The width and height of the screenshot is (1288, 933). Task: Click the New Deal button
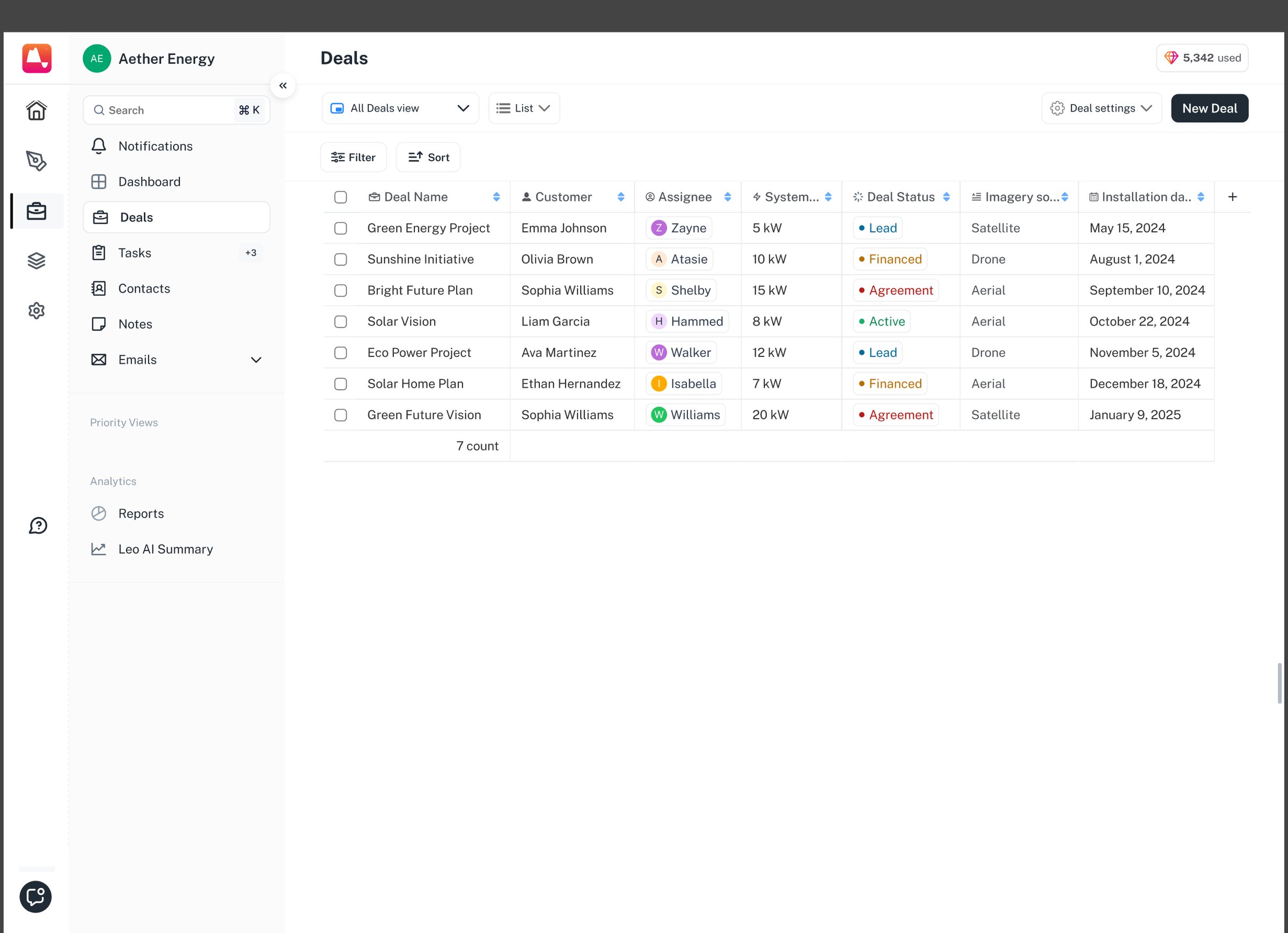coord(1210,108)
